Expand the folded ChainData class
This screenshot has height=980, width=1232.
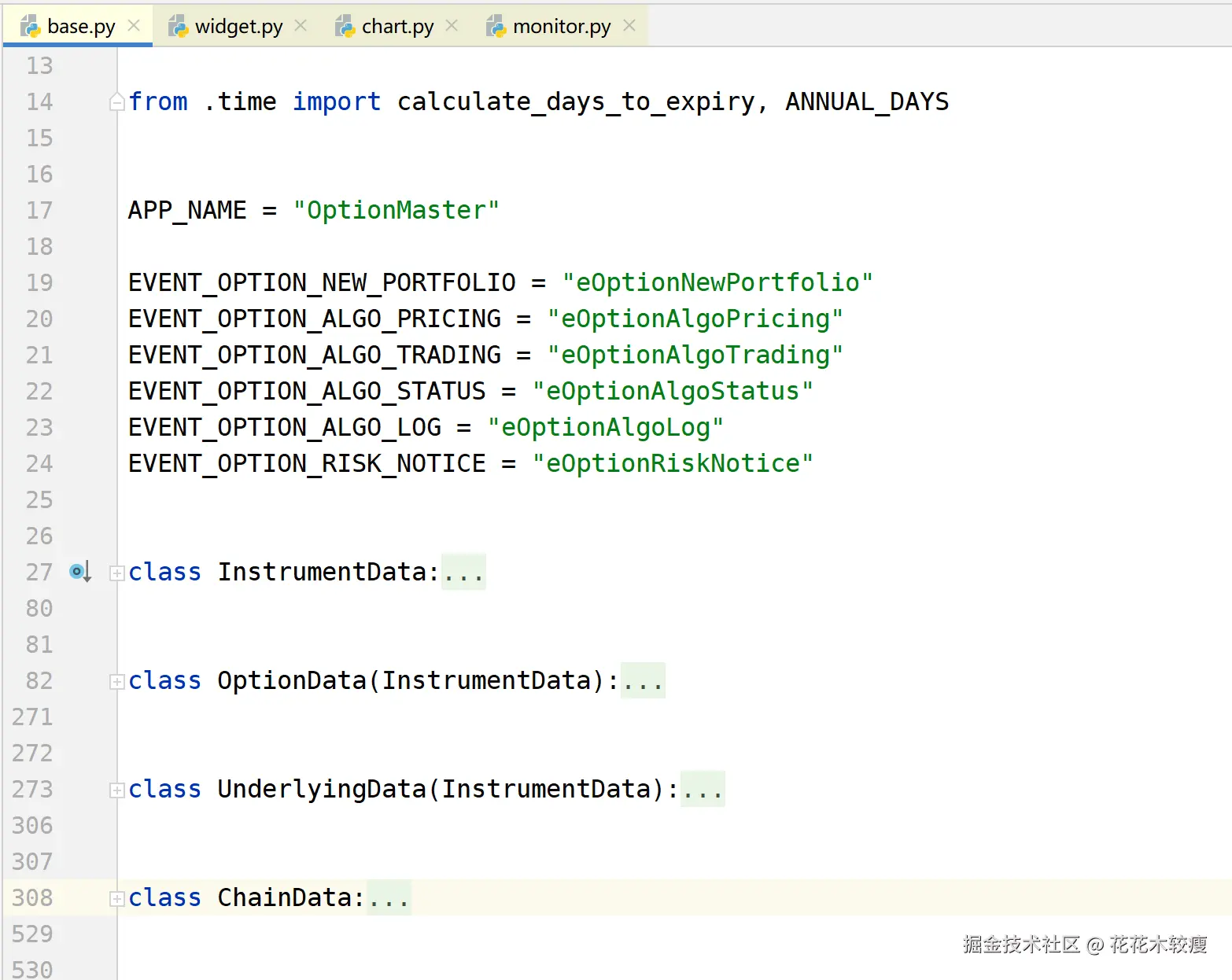(x=116, y=898)
